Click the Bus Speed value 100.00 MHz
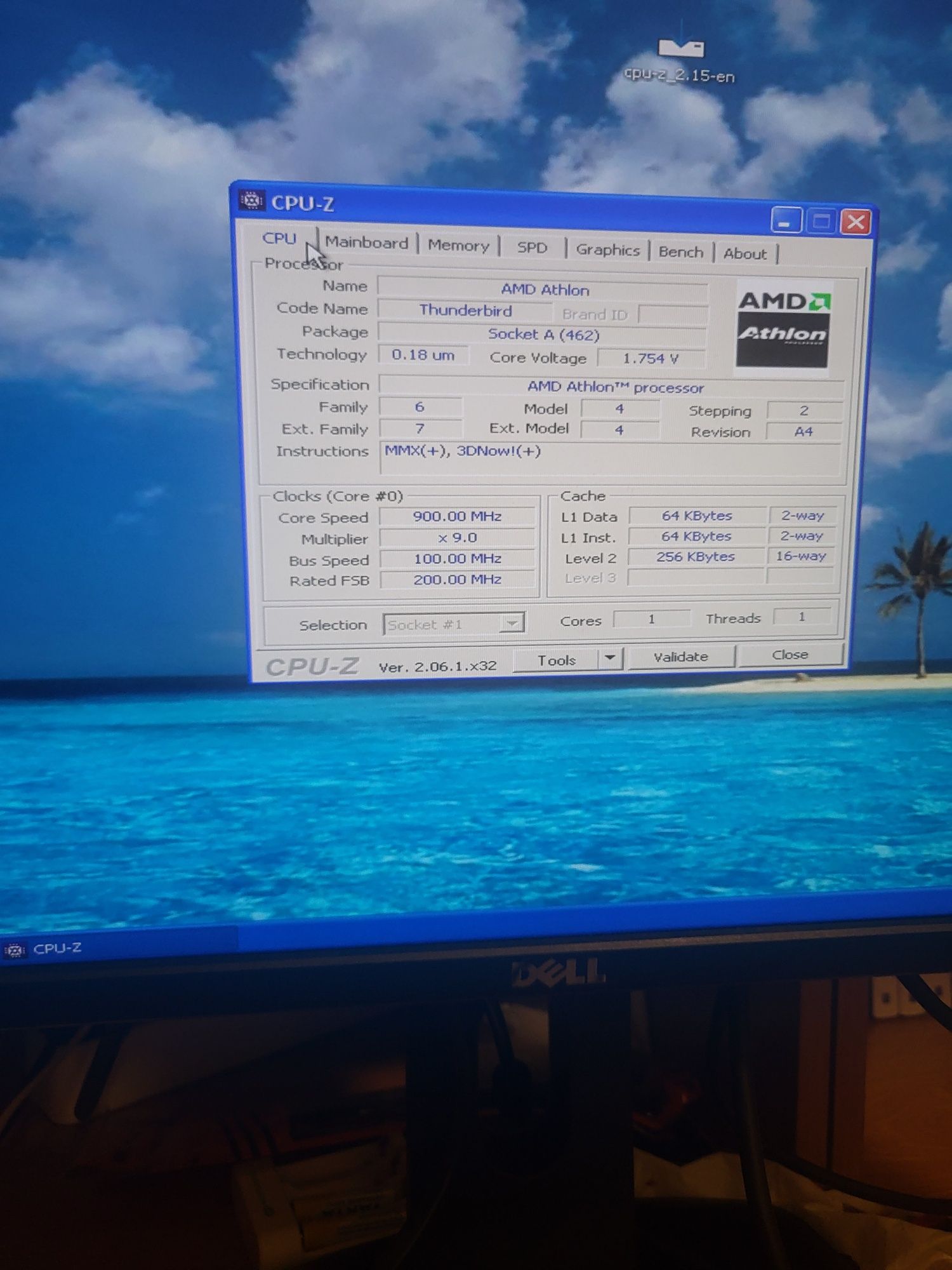This screenshot has height=1270, width=952. [x=458, y=558]
